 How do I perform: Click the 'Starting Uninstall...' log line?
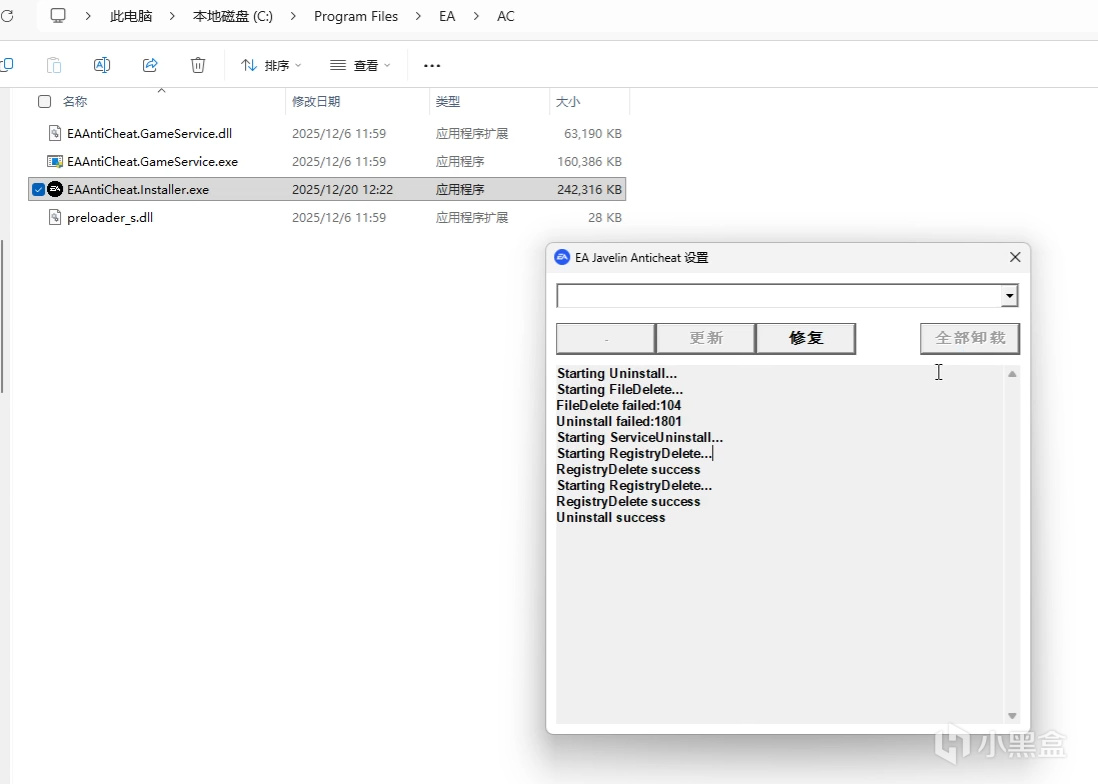(616, 373)
